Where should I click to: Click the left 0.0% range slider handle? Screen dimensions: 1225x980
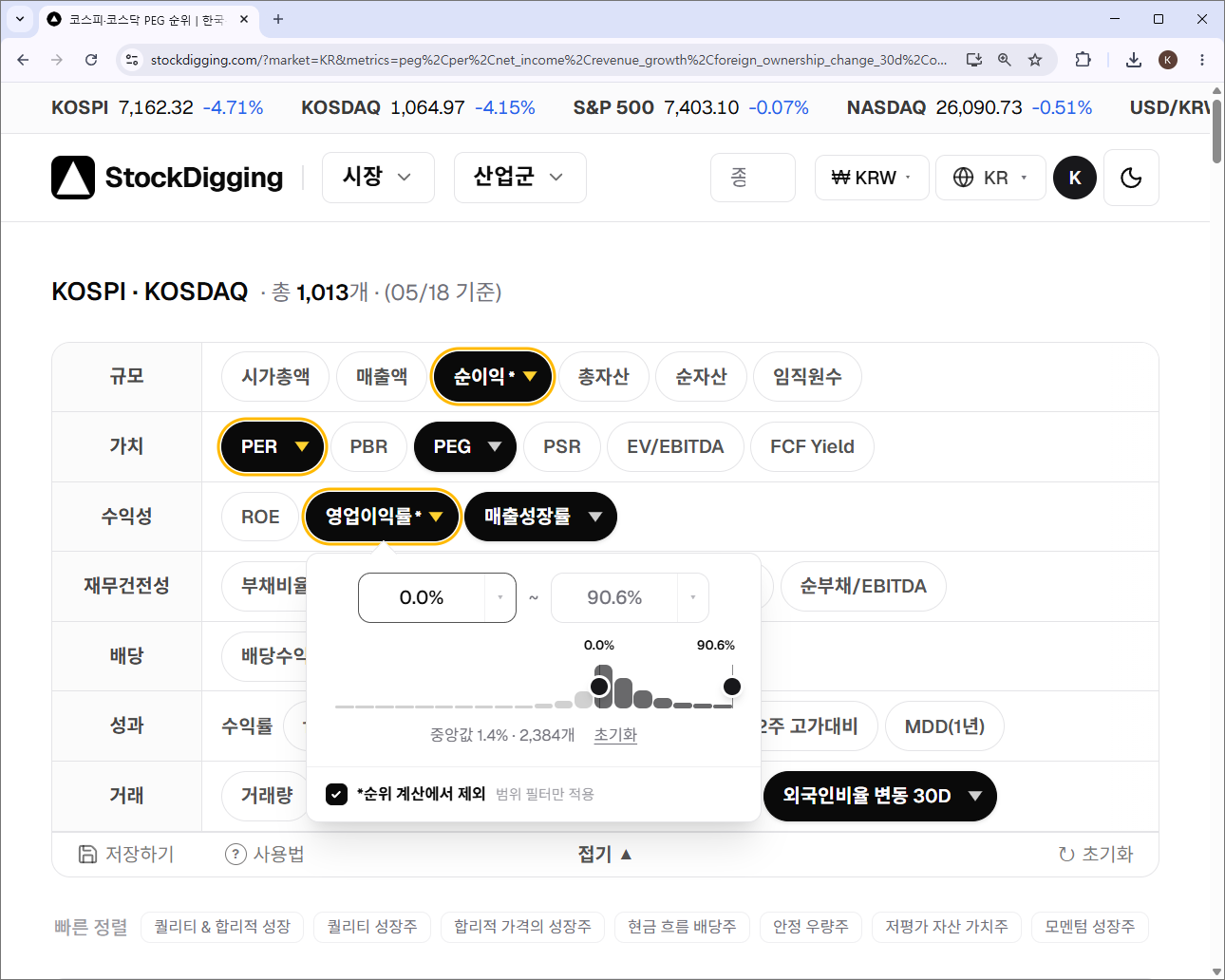pos(599,687)
